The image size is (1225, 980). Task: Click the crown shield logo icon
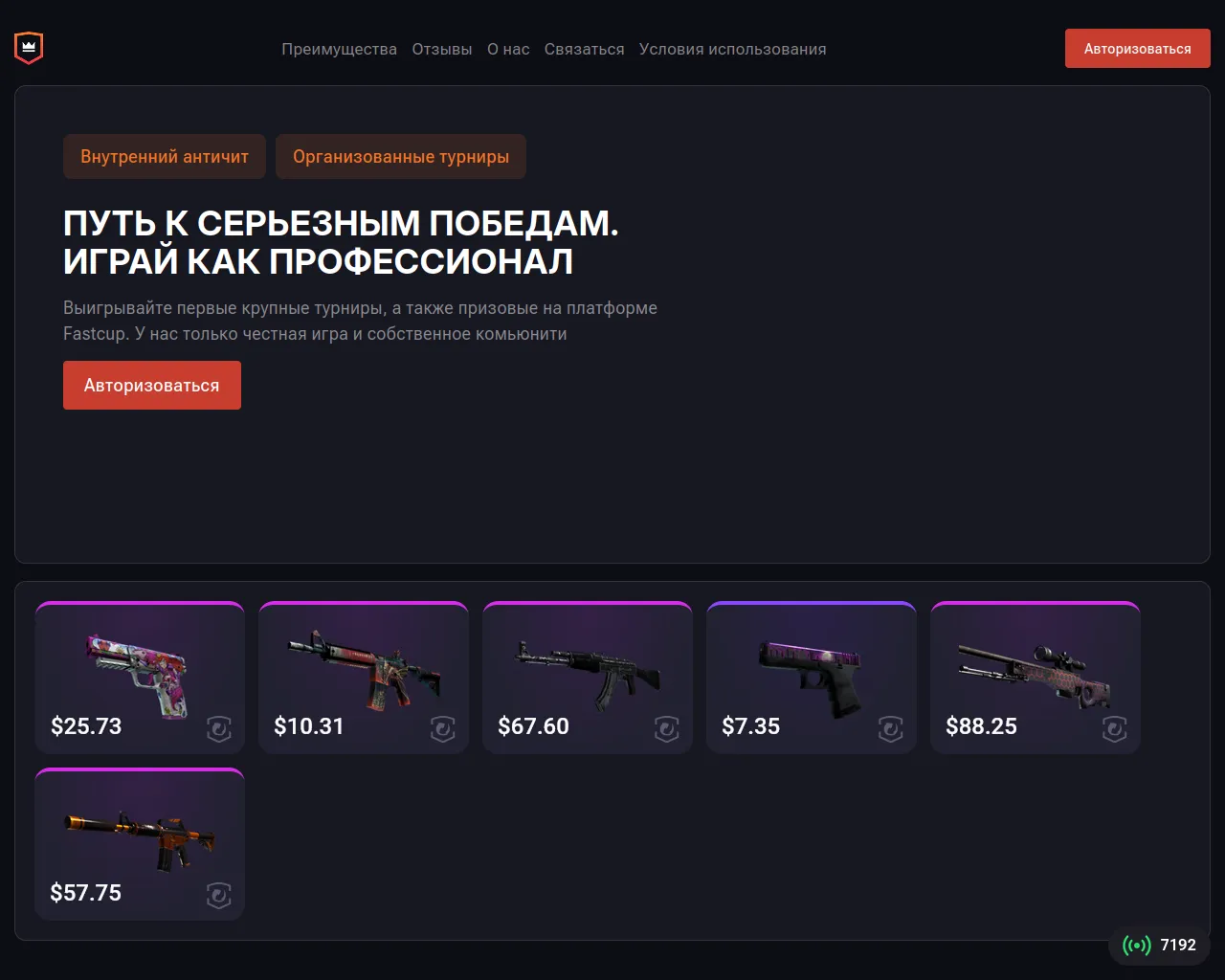[29, 48]
